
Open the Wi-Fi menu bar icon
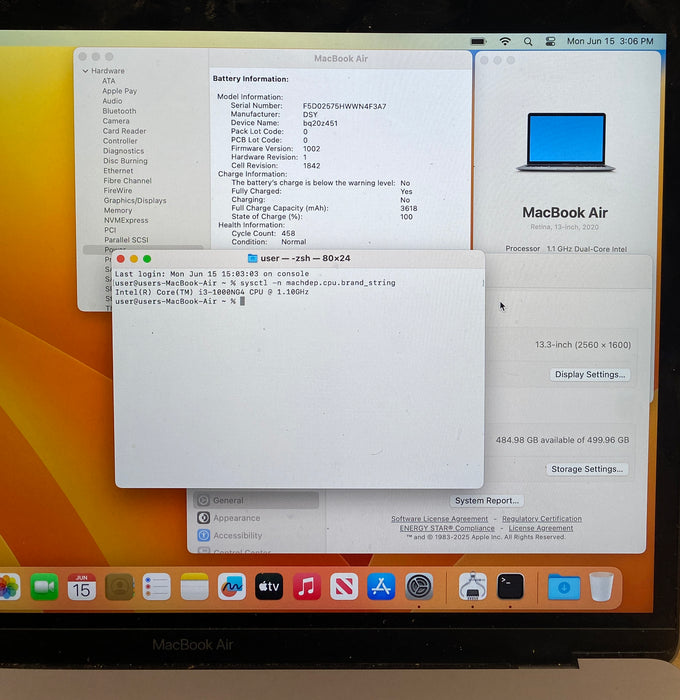click(505, 42)
